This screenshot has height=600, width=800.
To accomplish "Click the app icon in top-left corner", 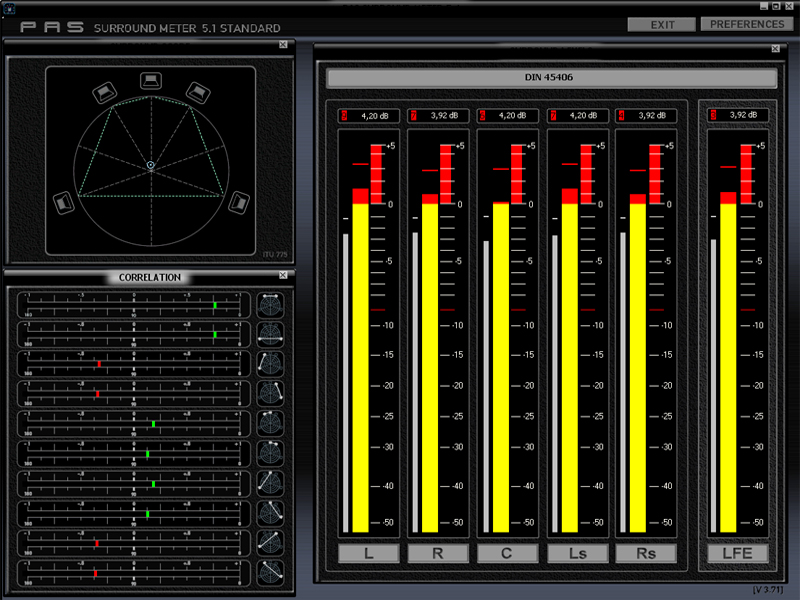I will tap(10, 8).
